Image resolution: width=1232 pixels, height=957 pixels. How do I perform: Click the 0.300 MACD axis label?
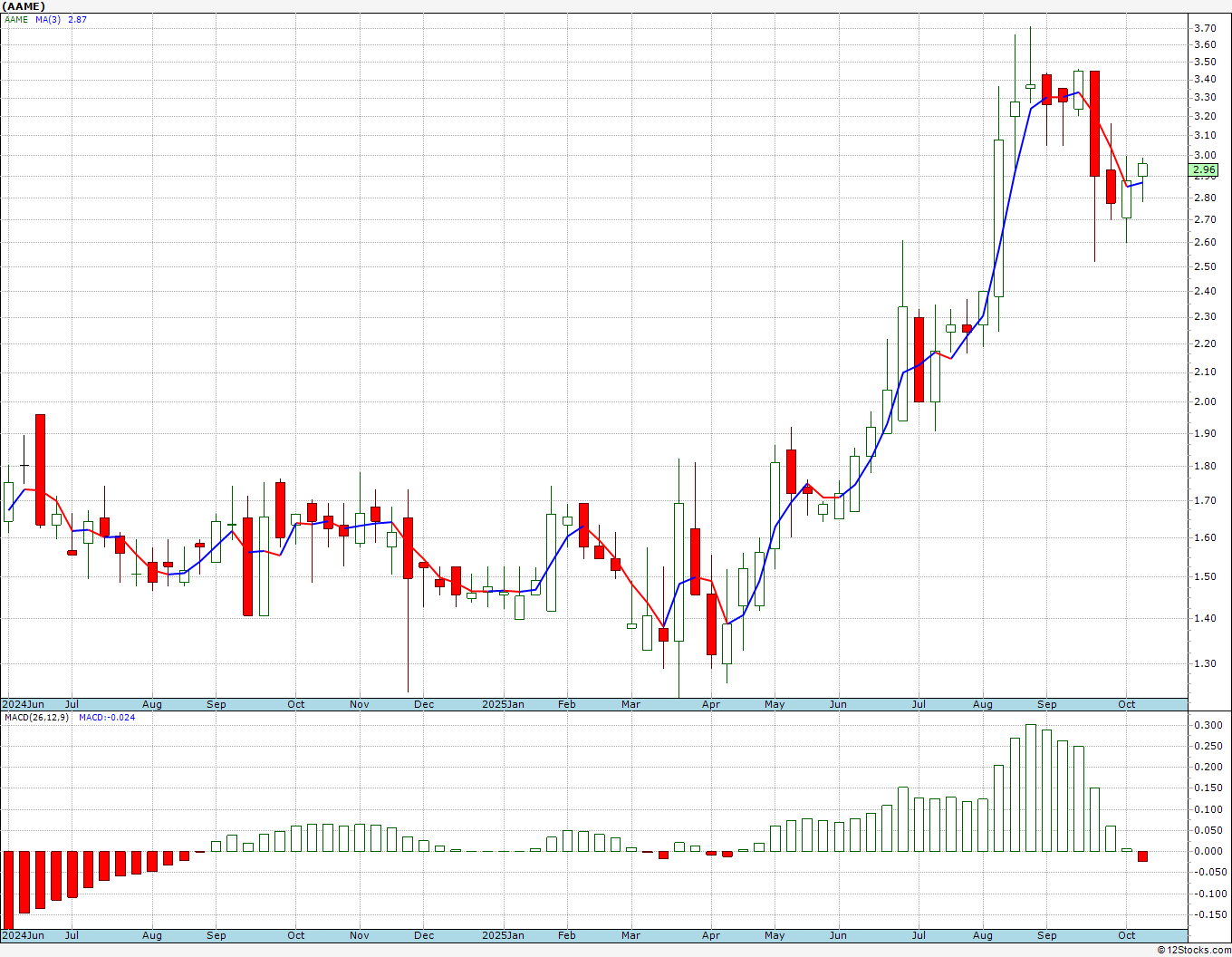1207,726
